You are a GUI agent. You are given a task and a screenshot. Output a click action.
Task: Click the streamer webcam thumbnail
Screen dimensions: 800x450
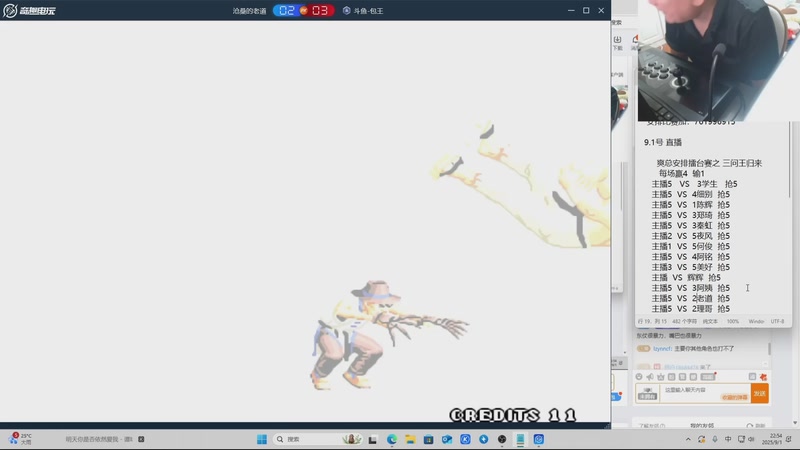coord(718,60)
